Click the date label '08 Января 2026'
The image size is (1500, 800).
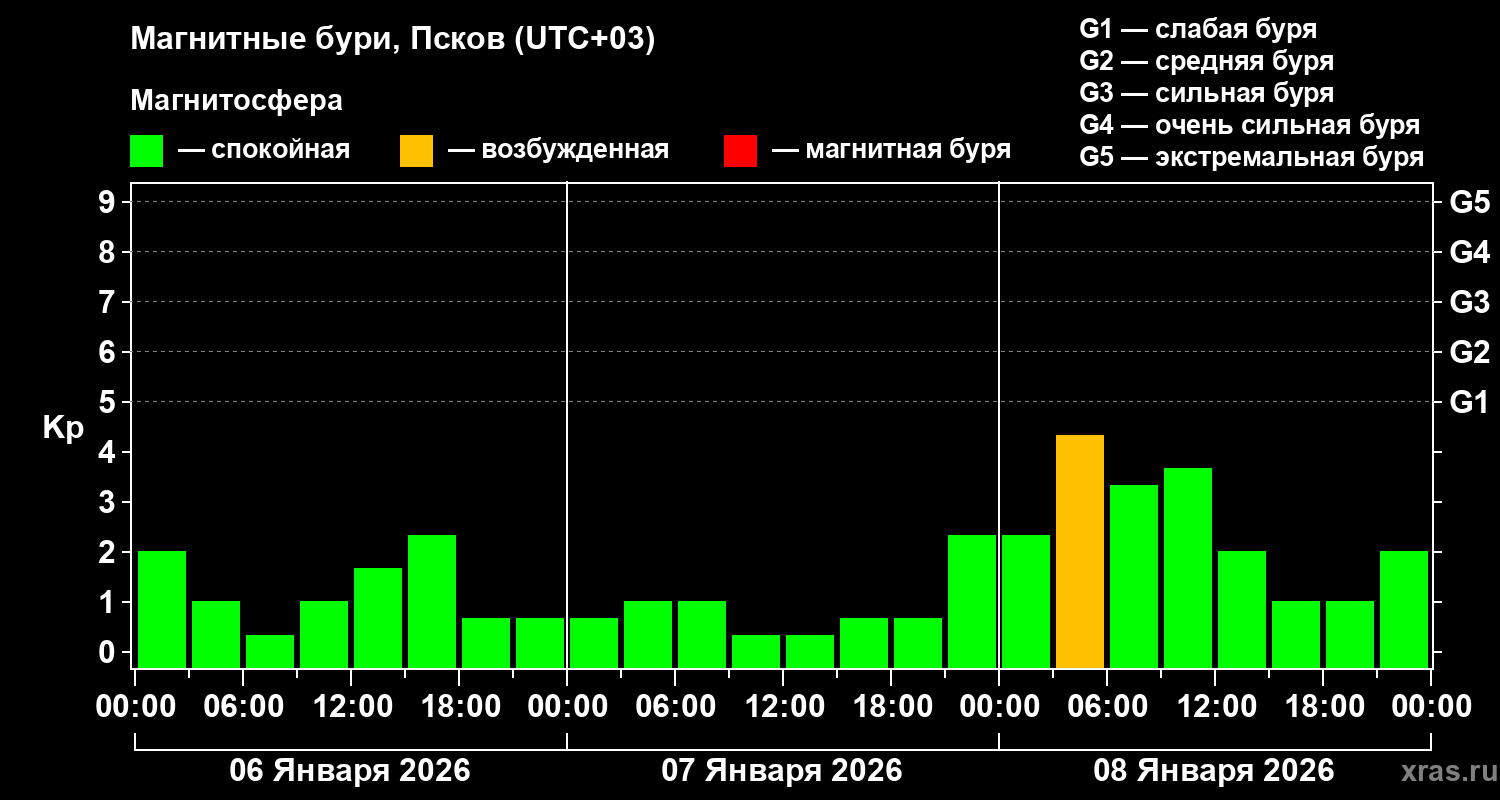coord(1214,771)
